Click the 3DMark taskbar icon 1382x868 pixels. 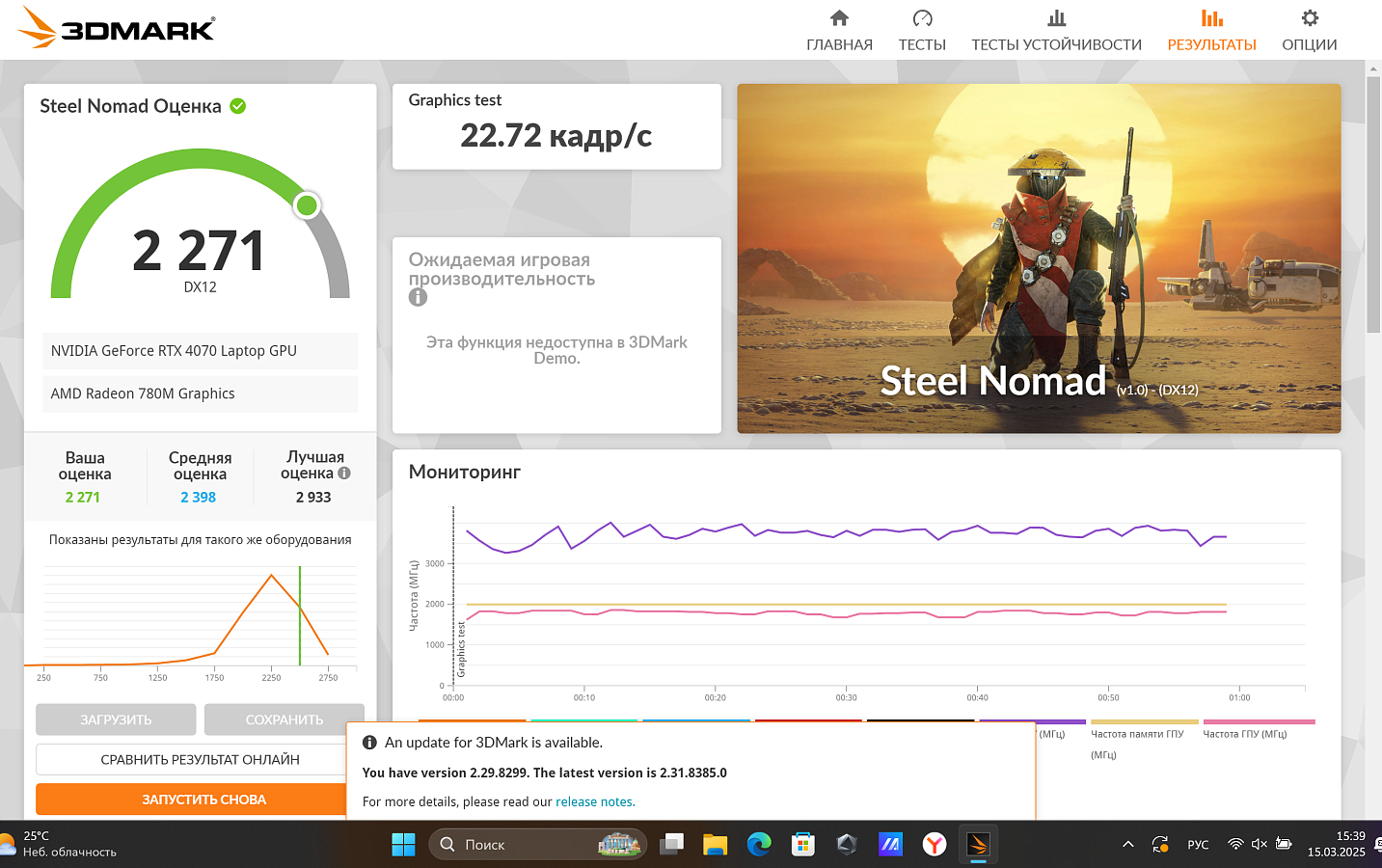pos(978,845)
